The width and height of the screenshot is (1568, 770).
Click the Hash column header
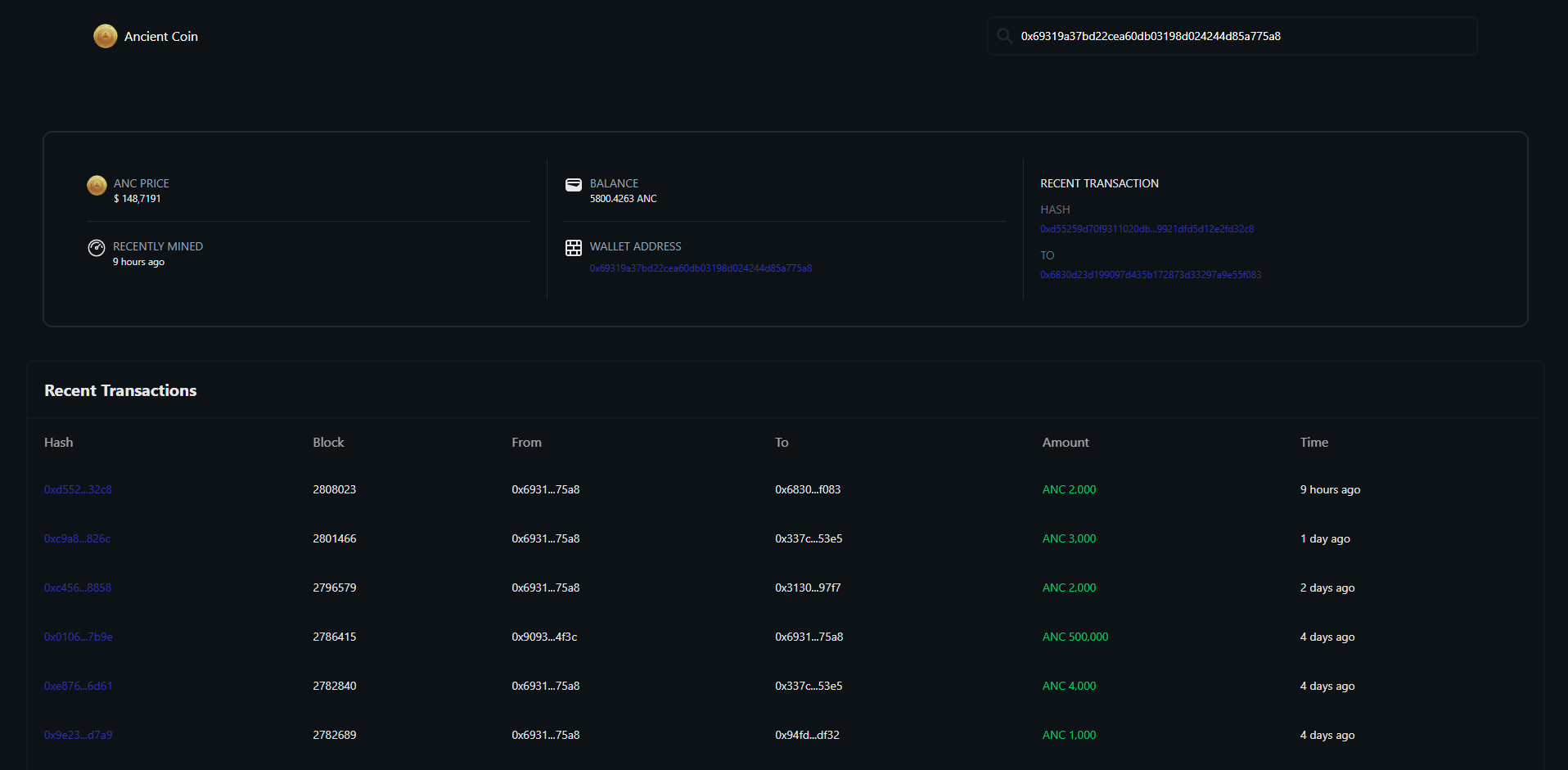[59, 443]
